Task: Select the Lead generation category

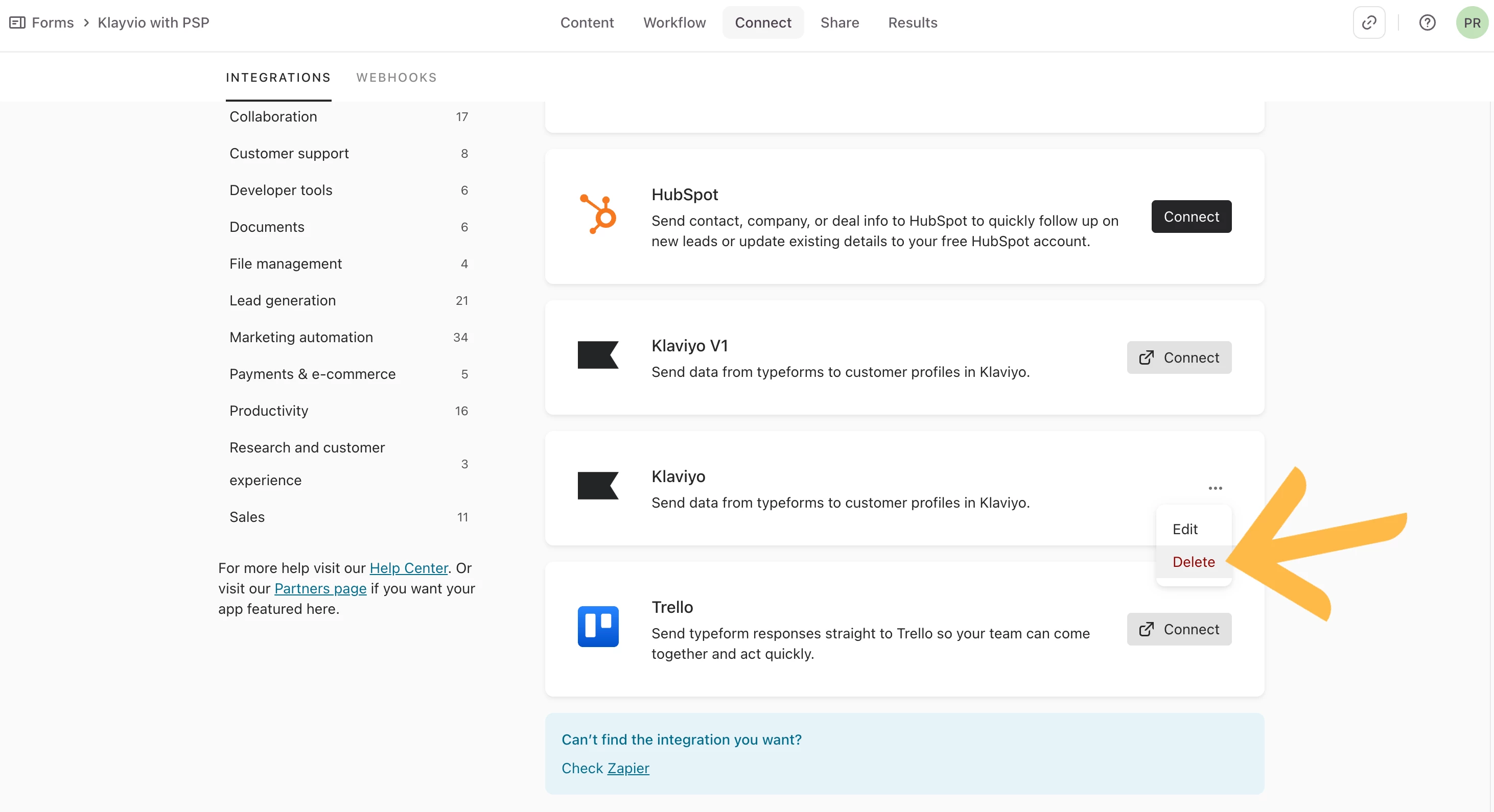Action: (283, 300)
